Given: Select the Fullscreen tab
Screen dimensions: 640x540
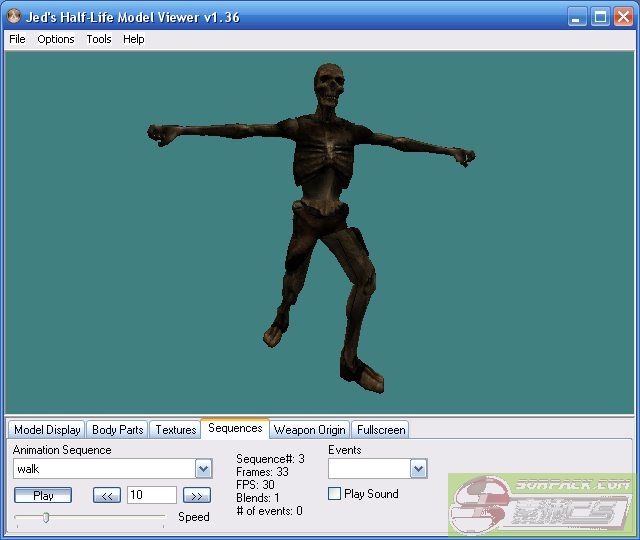Looking at the screenshot, I should 380,430.
